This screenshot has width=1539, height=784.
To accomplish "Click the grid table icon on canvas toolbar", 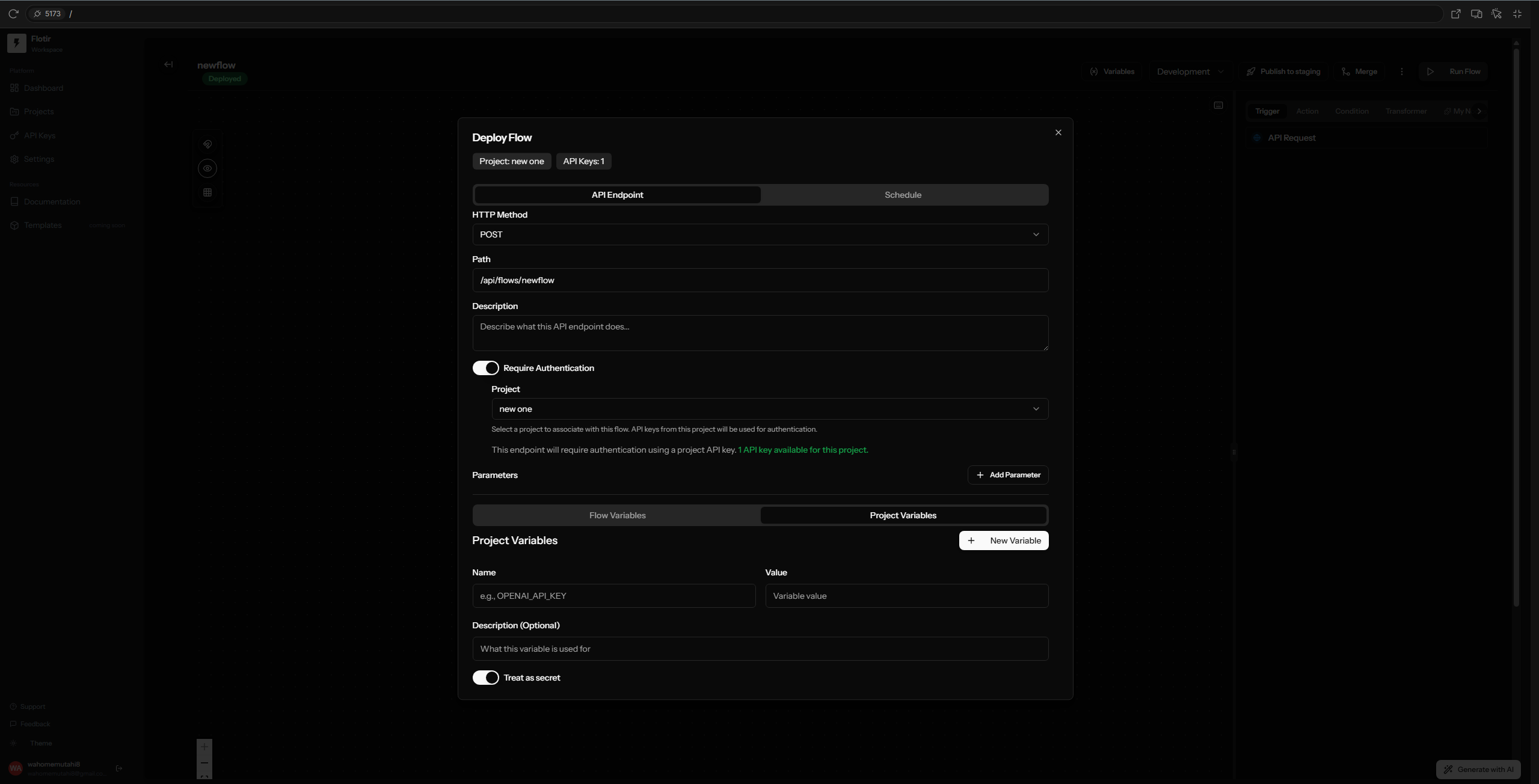I will 207,192.
